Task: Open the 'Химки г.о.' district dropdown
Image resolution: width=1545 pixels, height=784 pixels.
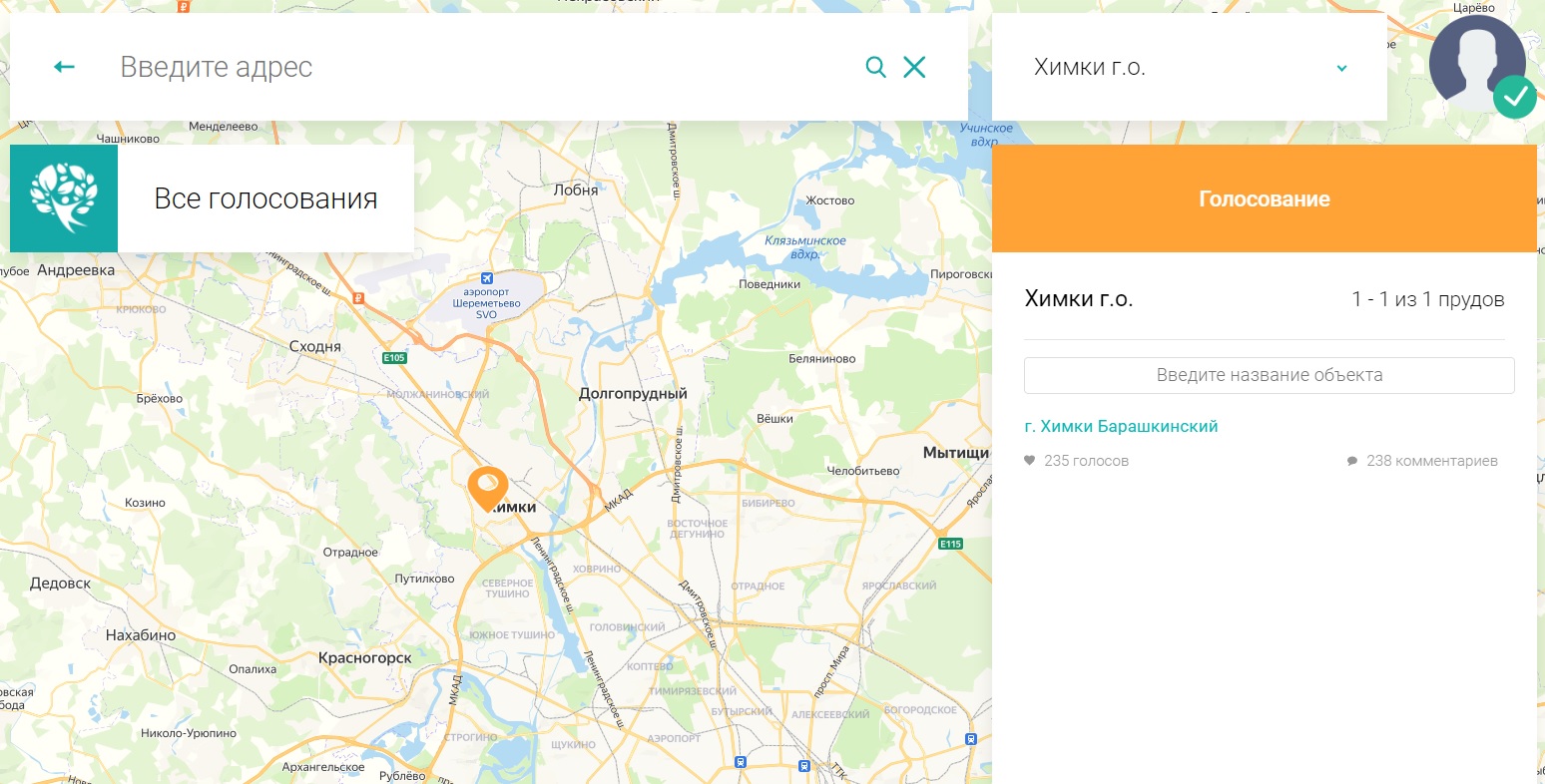Action: pyautogui.click(x=1189, y=67)
